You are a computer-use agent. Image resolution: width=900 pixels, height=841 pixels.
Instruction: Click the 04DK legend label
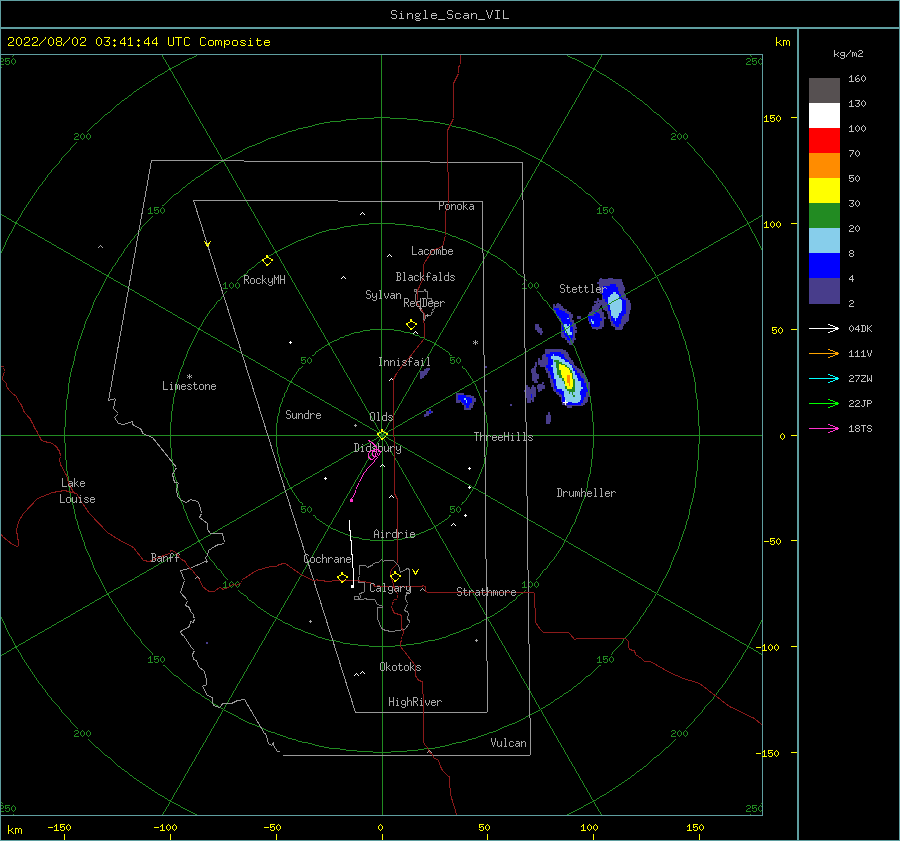pyautogui.click(x=860, y=328)
